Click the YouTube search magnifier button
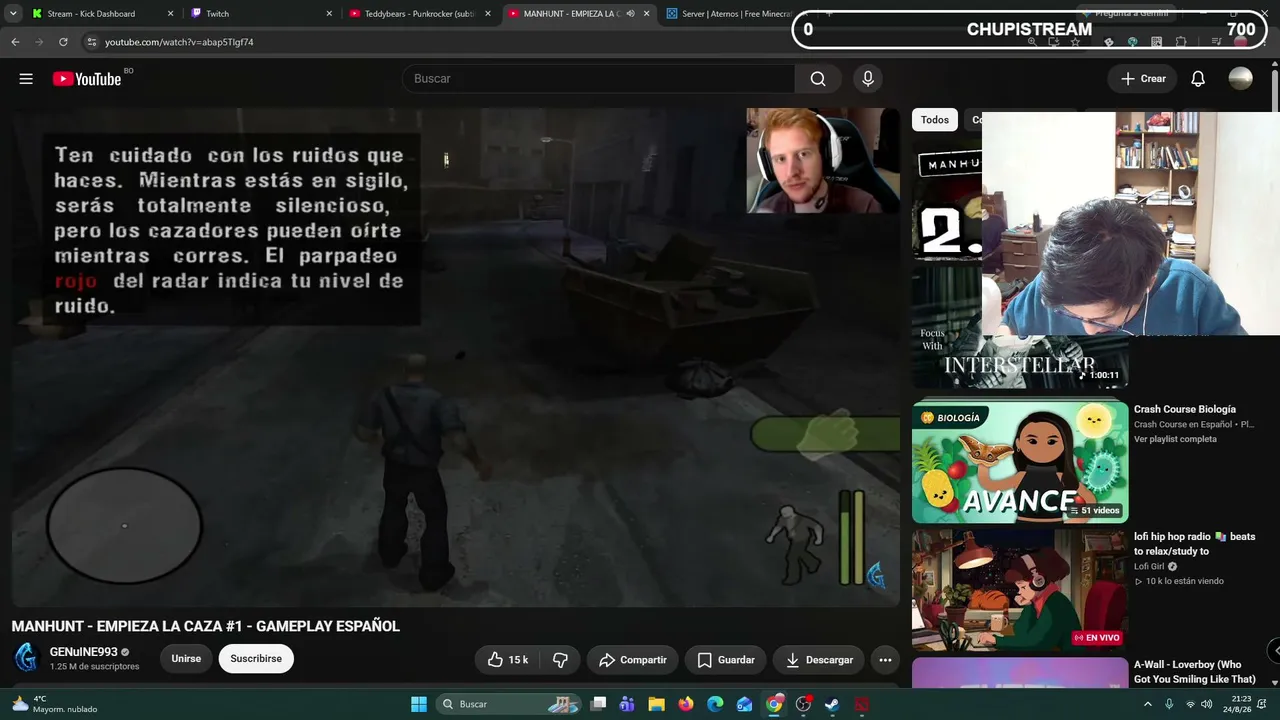The width and height of the screenshot is (1280, 720). tap(818, 79)
